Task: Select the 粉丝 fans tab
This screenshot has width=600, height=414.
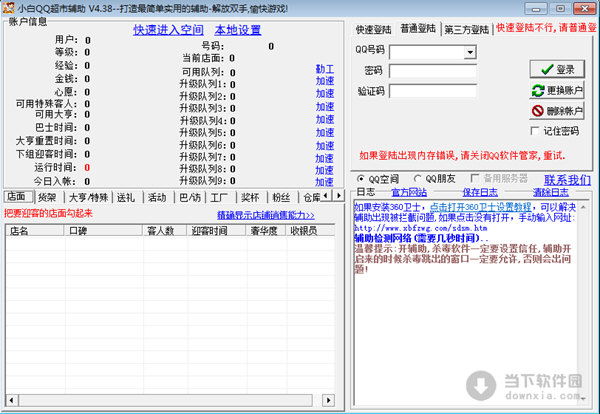Action: (282, 197)
